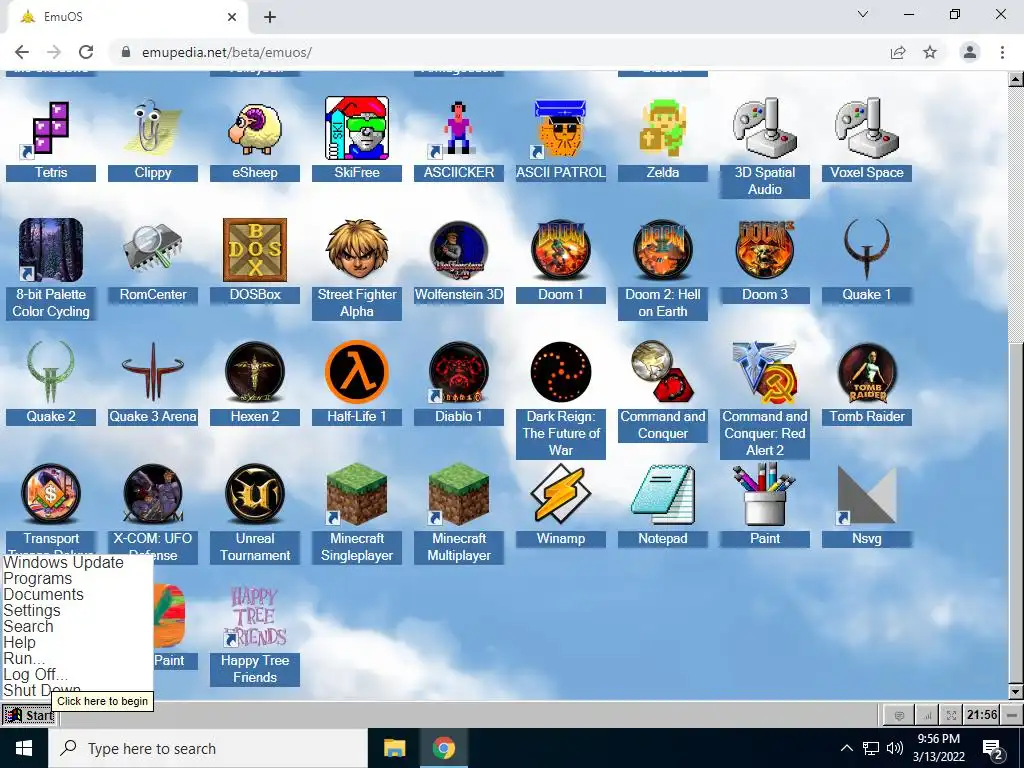Open the Tetris game icon
Viewport: 1024px width, 768px height.
pos(51,129)
